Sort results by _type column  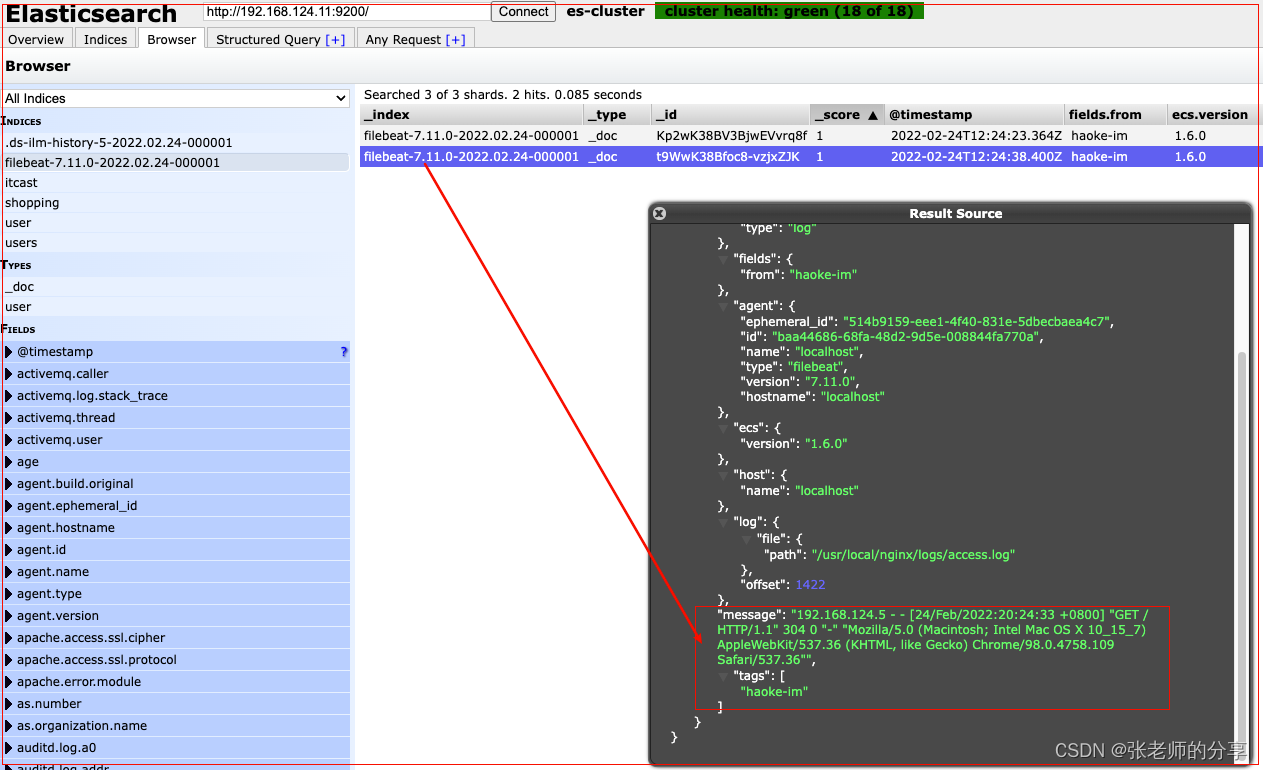tap(617, 114)
